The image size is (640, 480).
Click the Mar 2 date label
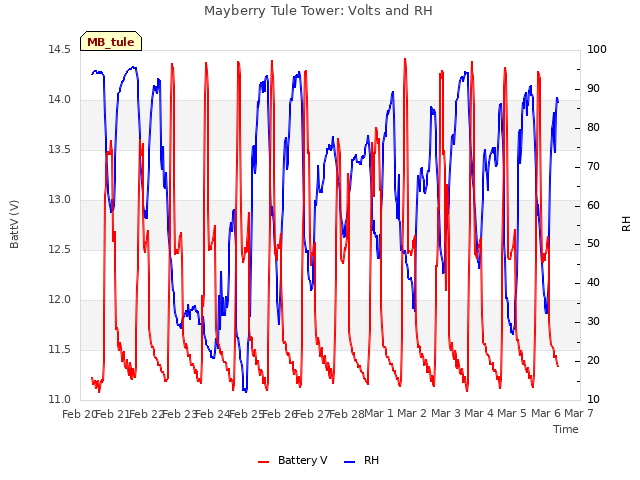point(412,413)
